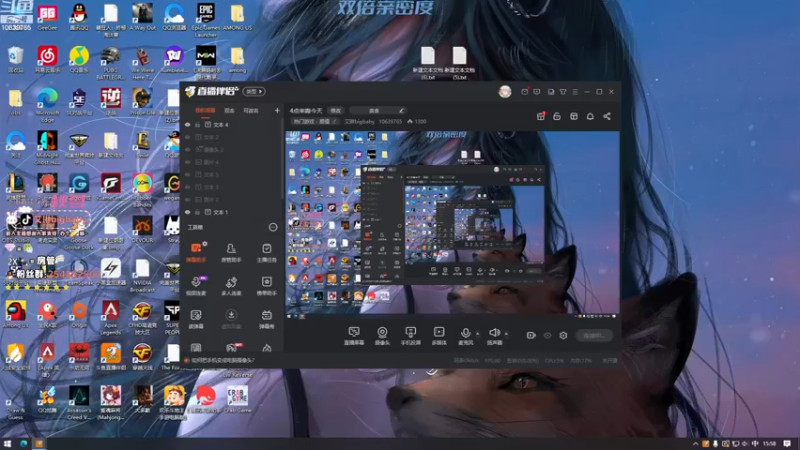Screen dimensions: 800x450
Task: Open the Microsoft Edge desktop shortcut
Action: 47,105
